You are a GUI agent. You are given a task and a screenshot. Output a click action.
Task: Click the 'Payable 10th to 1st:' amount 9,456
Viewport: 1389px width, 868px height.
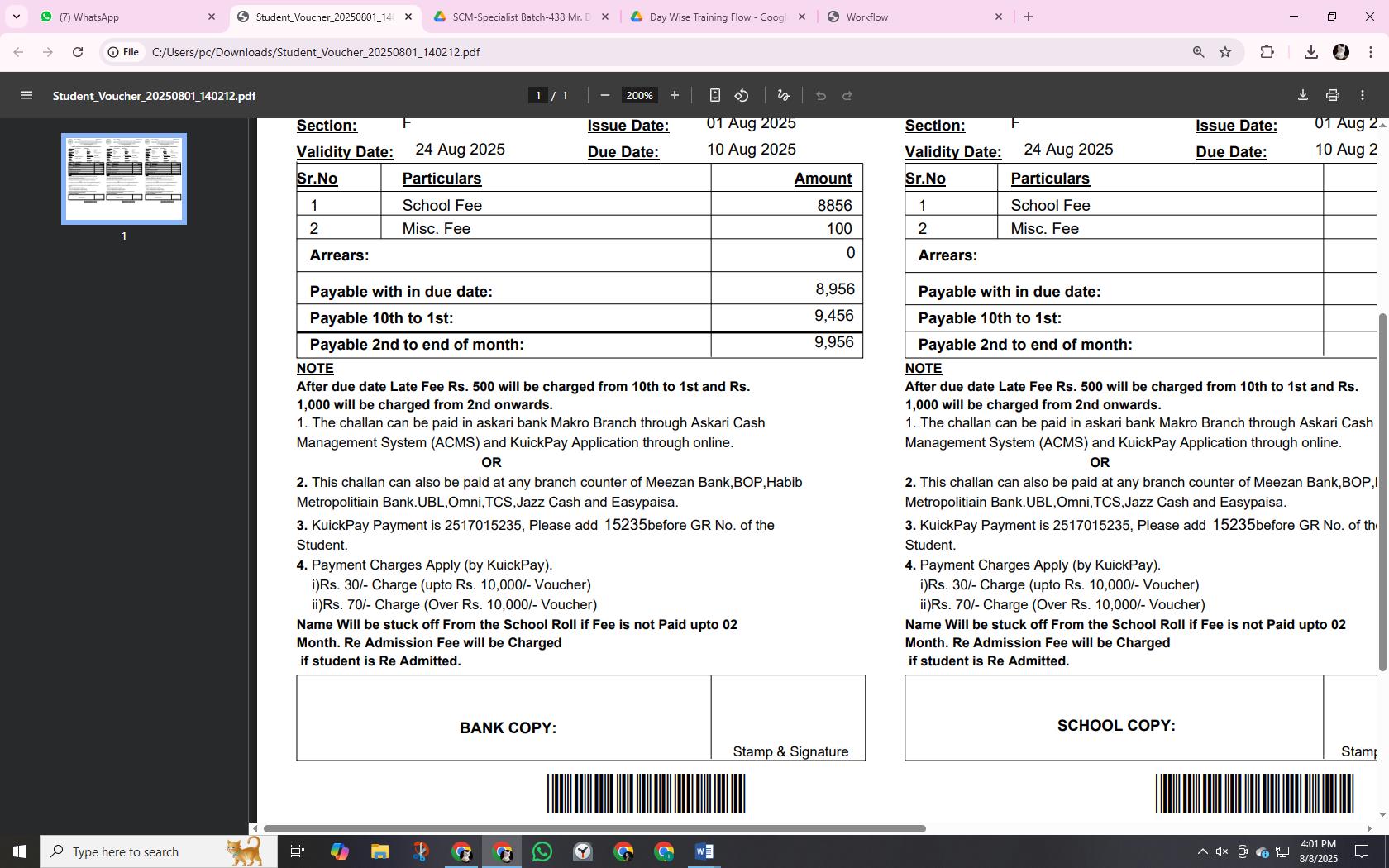pyautogui.click(x=833, y=316)
